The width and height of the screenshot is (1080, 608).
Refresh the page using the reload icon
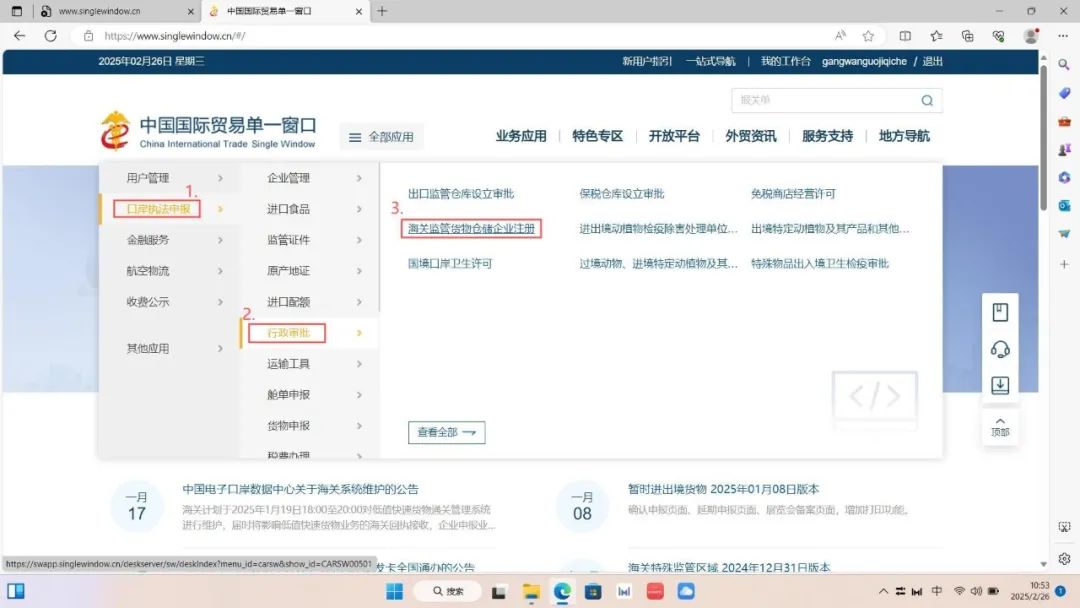[x=51, y=36]
